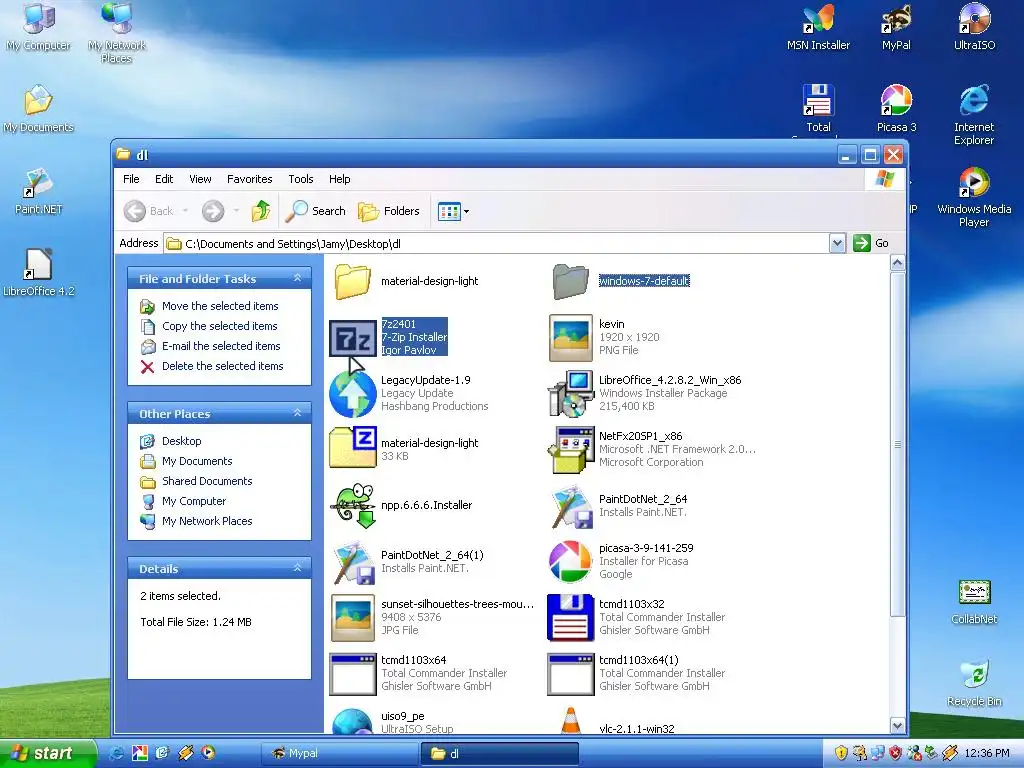
Task: Select the picasa-3-9-141-259 installer icon
Action: pos(570,561)
